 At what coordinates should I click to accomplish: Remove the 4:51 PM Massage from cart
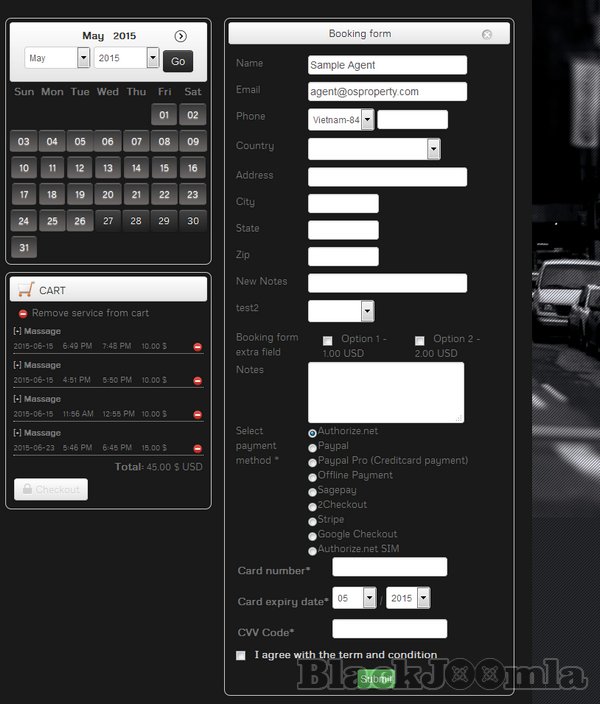pos(197,381)
